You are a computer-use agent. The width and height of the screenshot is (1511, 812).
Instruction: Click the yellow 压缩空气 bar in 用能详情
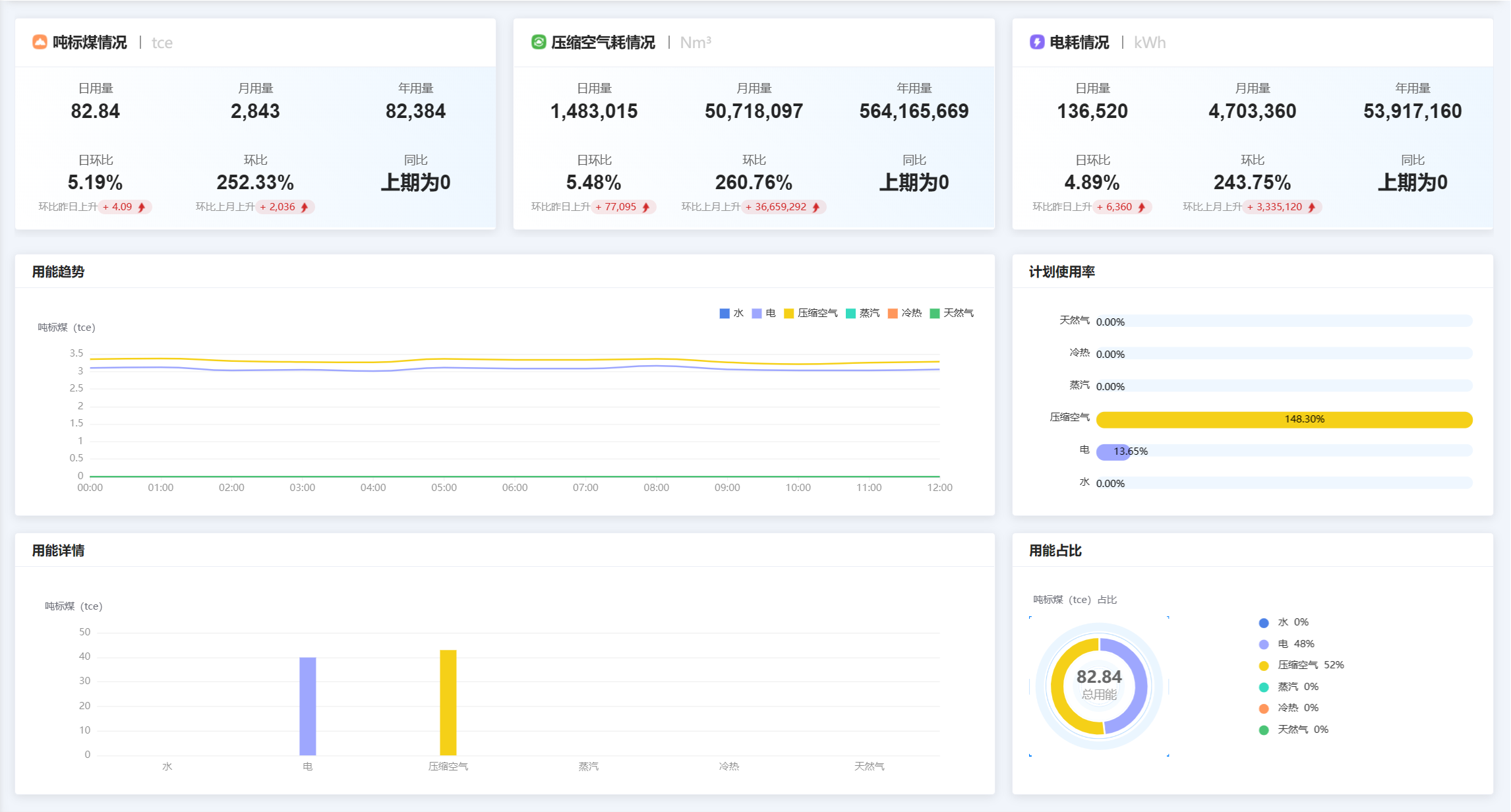[x=448, y=703]
